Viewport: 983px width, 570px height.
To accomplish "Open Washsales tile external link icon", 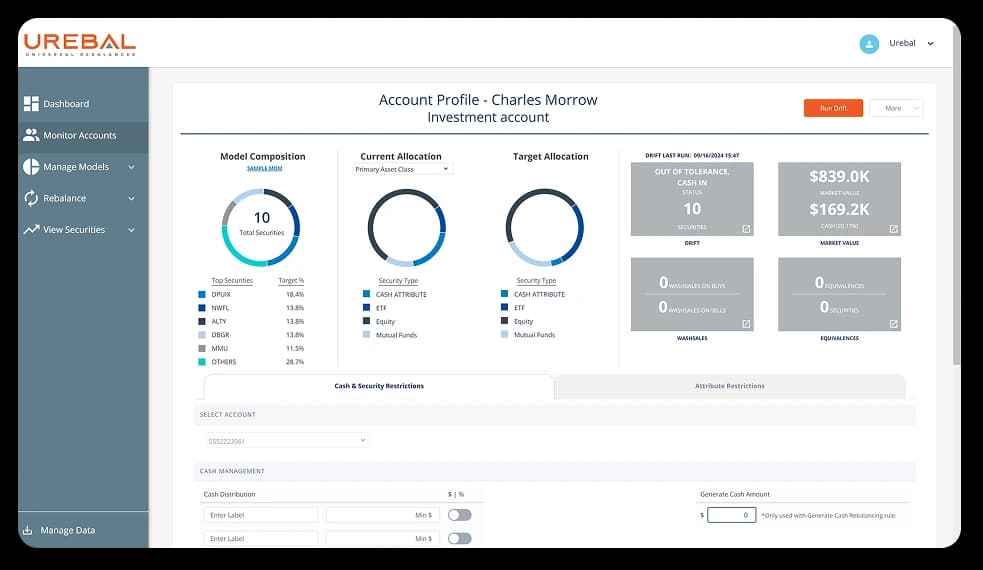I will tap(746, 324).
